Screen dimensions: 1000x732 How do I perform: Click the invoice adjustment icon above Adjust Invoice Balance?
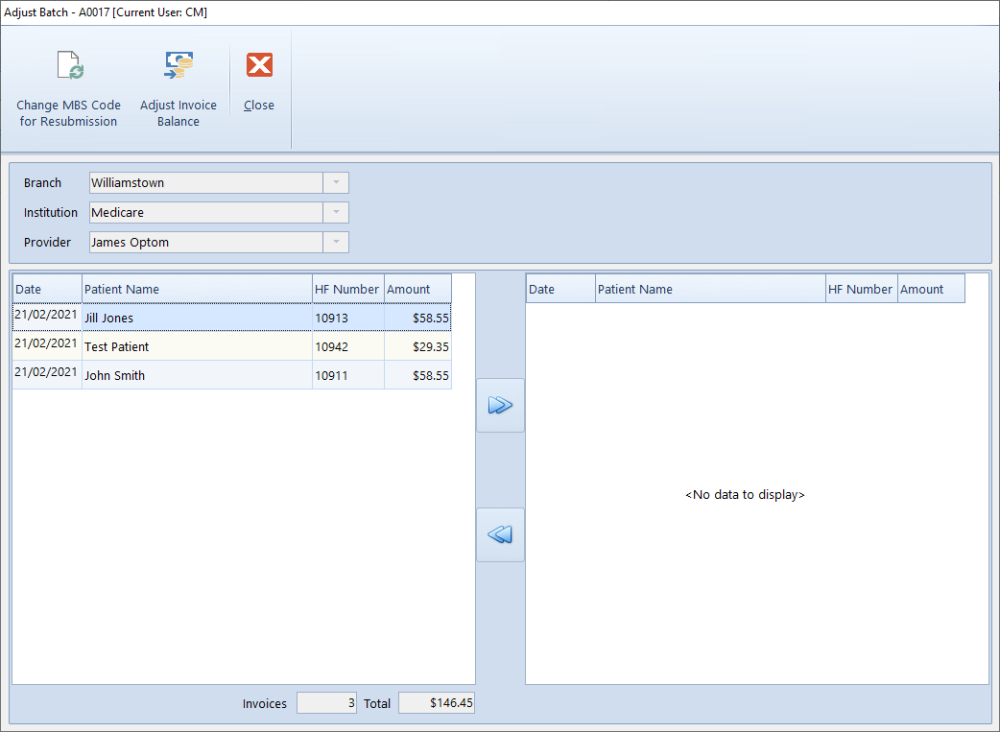(x=178, y=64)
